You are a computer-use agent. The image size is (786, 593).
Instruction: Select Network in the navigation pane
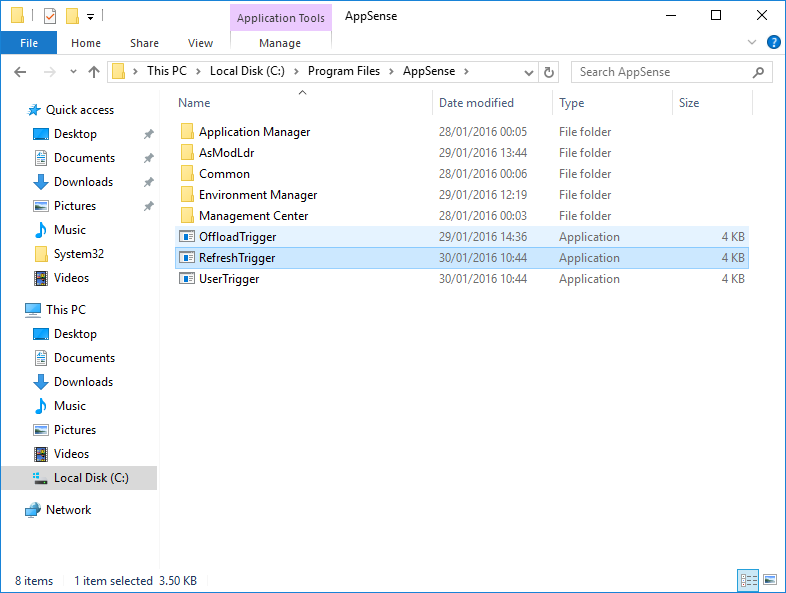tap(68, 510)
